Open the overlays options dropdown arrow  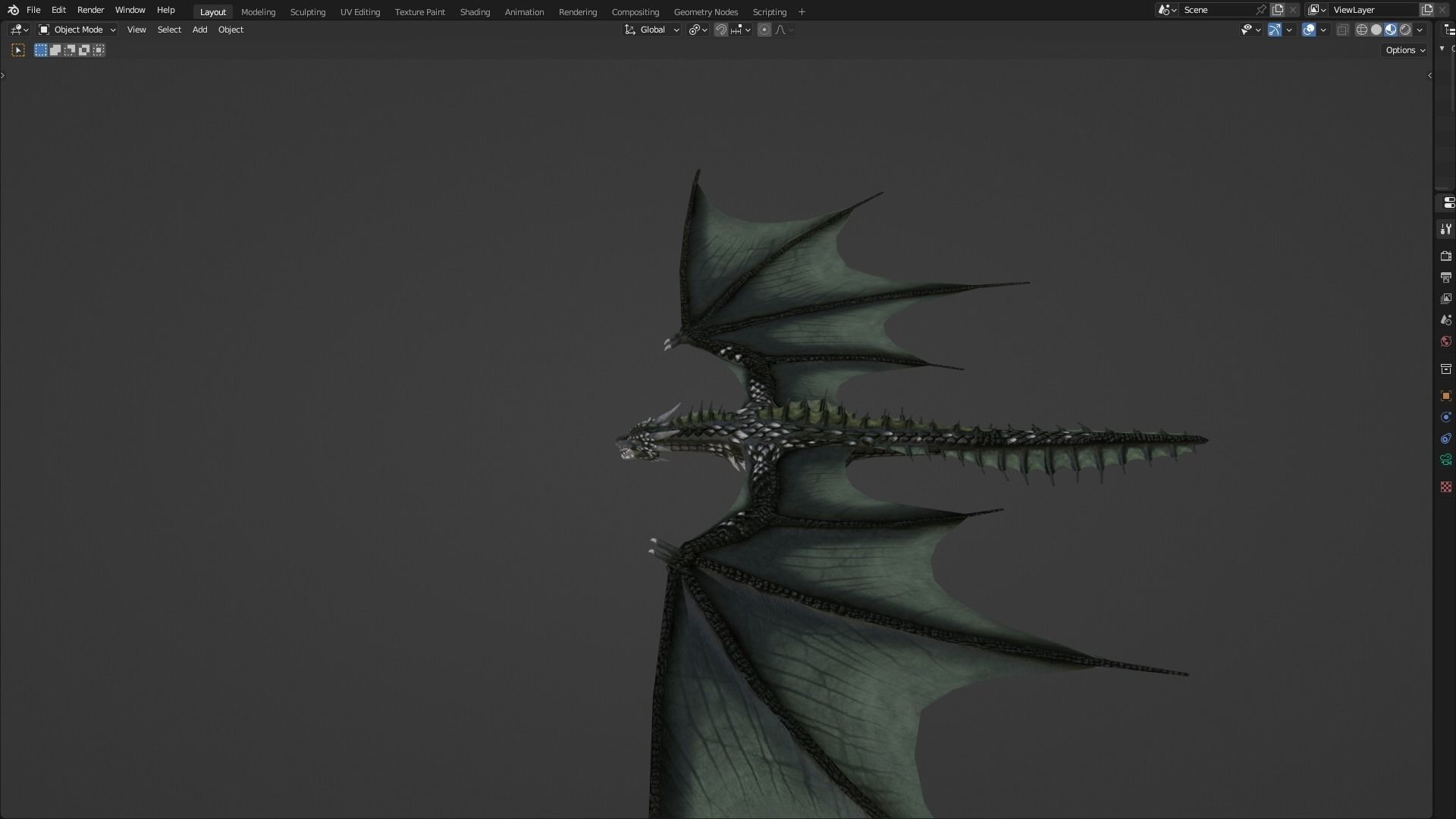(x=1323, y=30)
